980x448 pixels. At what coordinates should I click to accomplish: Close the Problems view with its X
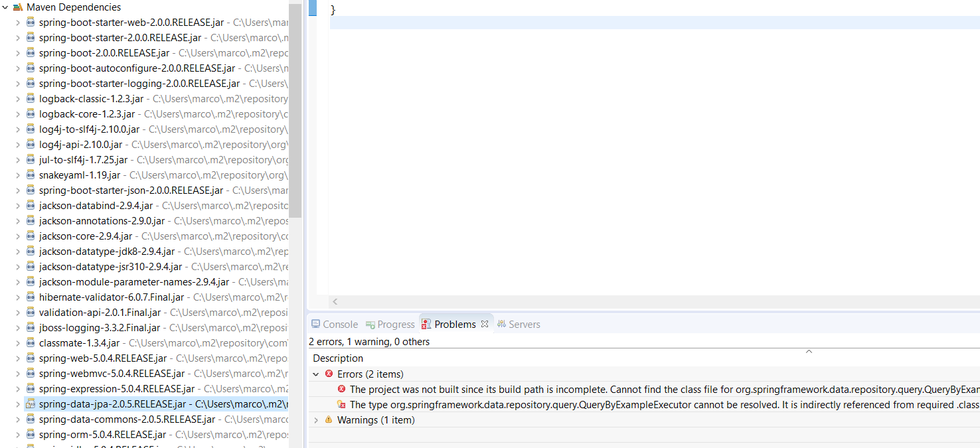(x=484, y=324)
